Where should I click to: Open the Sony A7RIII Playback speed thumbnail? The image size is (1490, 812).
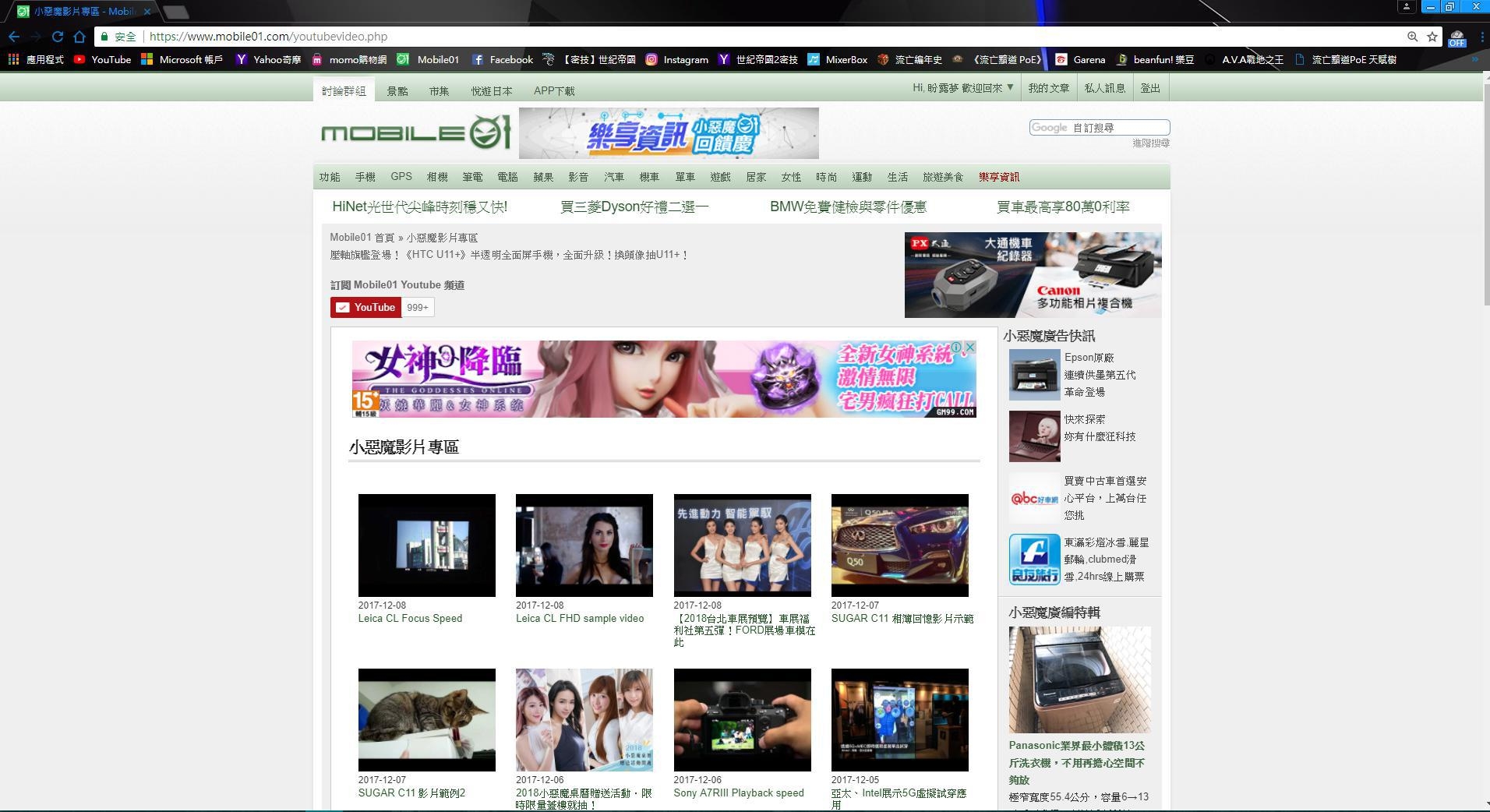(743, 720)
